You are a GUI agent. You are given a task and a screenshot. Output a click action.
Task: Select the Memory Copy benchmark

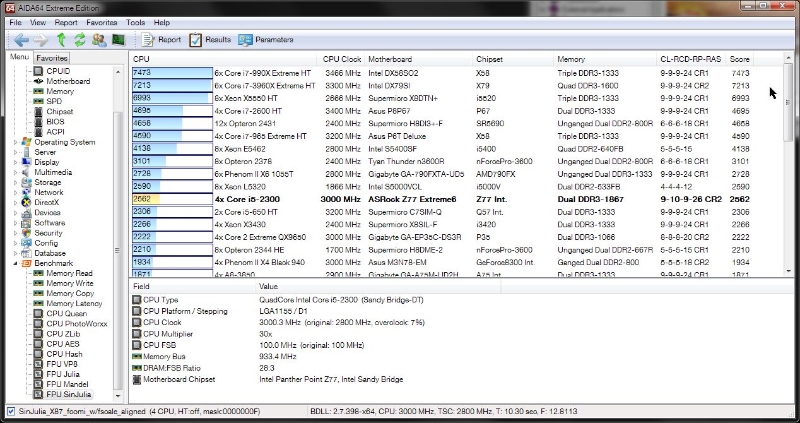70,293
